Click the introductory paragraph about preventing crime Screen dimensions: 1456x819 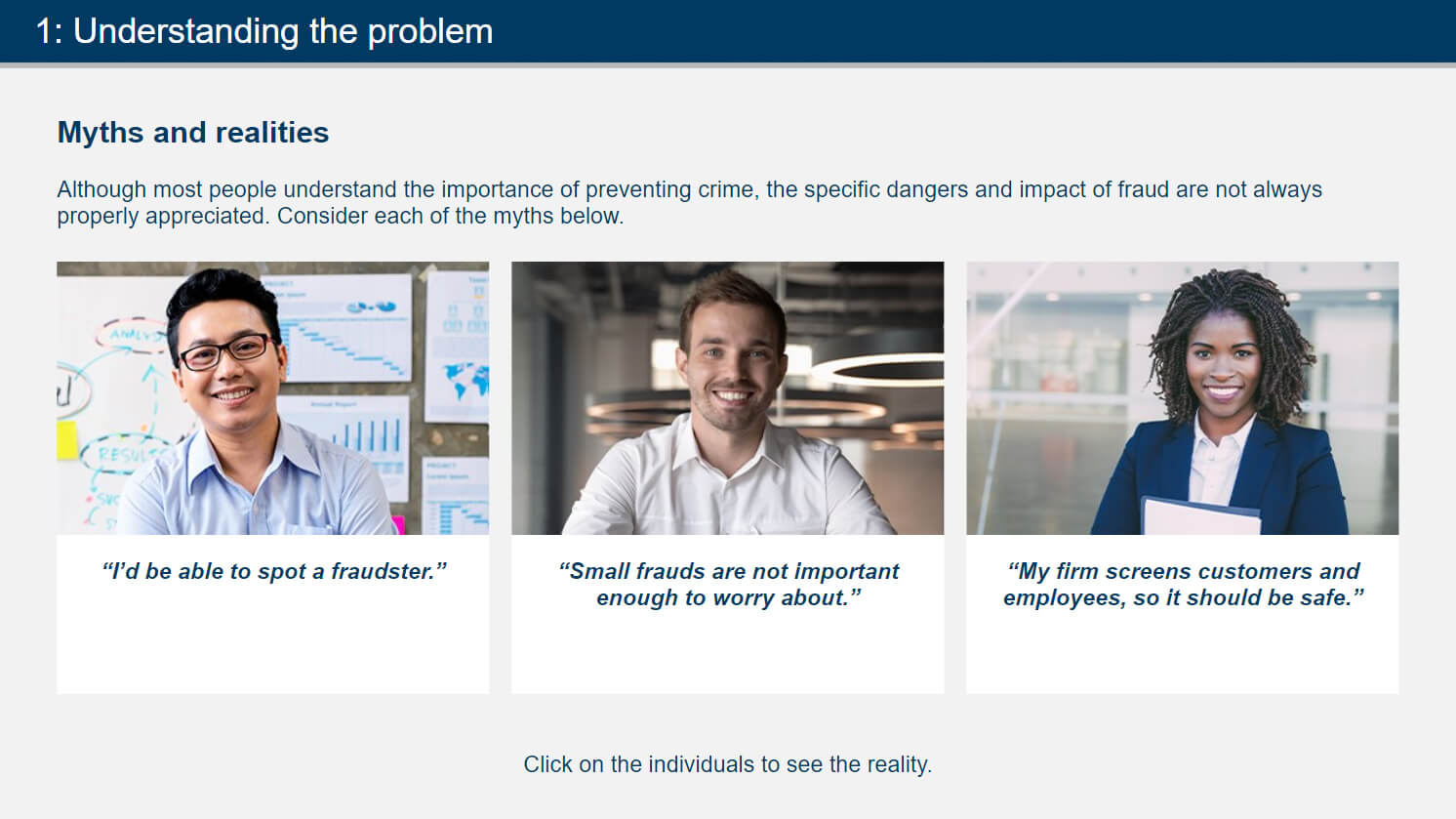tap(688, 202)
